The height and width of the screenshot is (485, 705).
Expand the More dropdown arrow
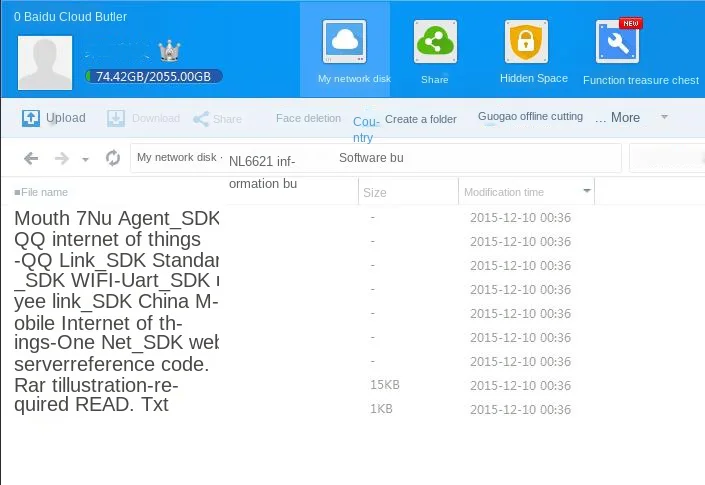(664, 117)
